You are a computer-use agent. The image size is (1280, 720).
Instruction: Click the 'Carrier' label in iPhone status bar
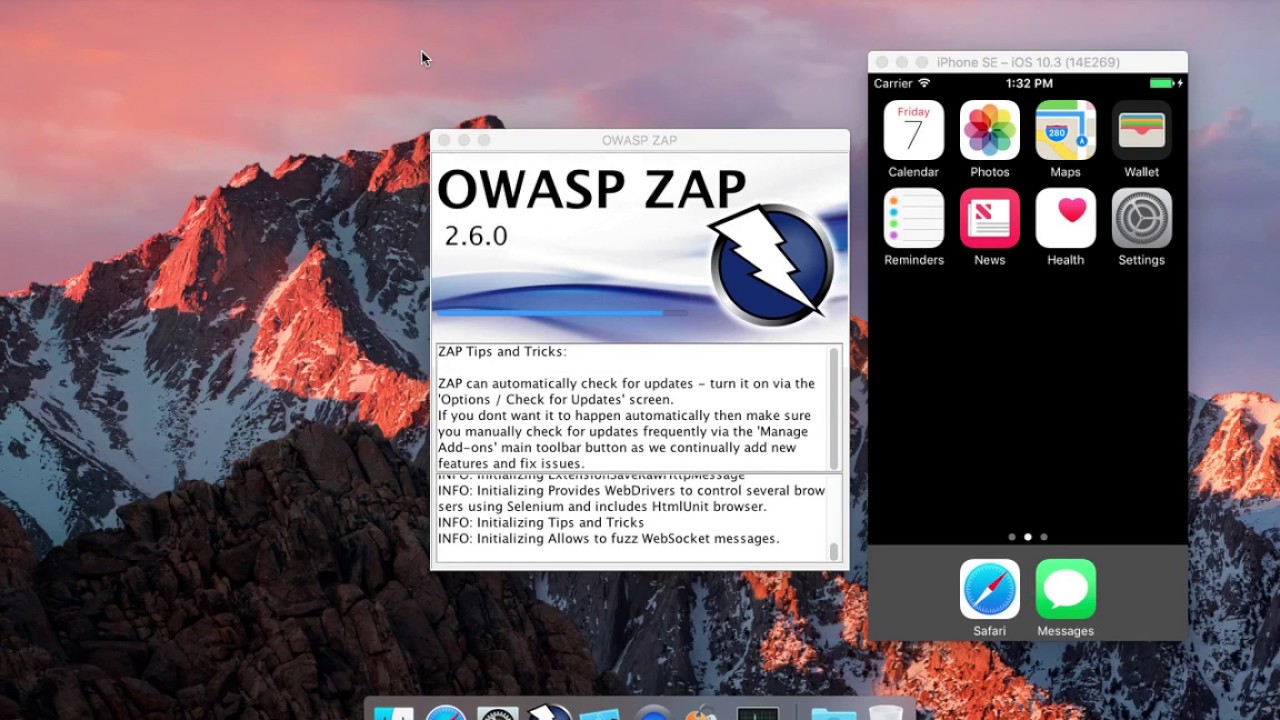893,83
